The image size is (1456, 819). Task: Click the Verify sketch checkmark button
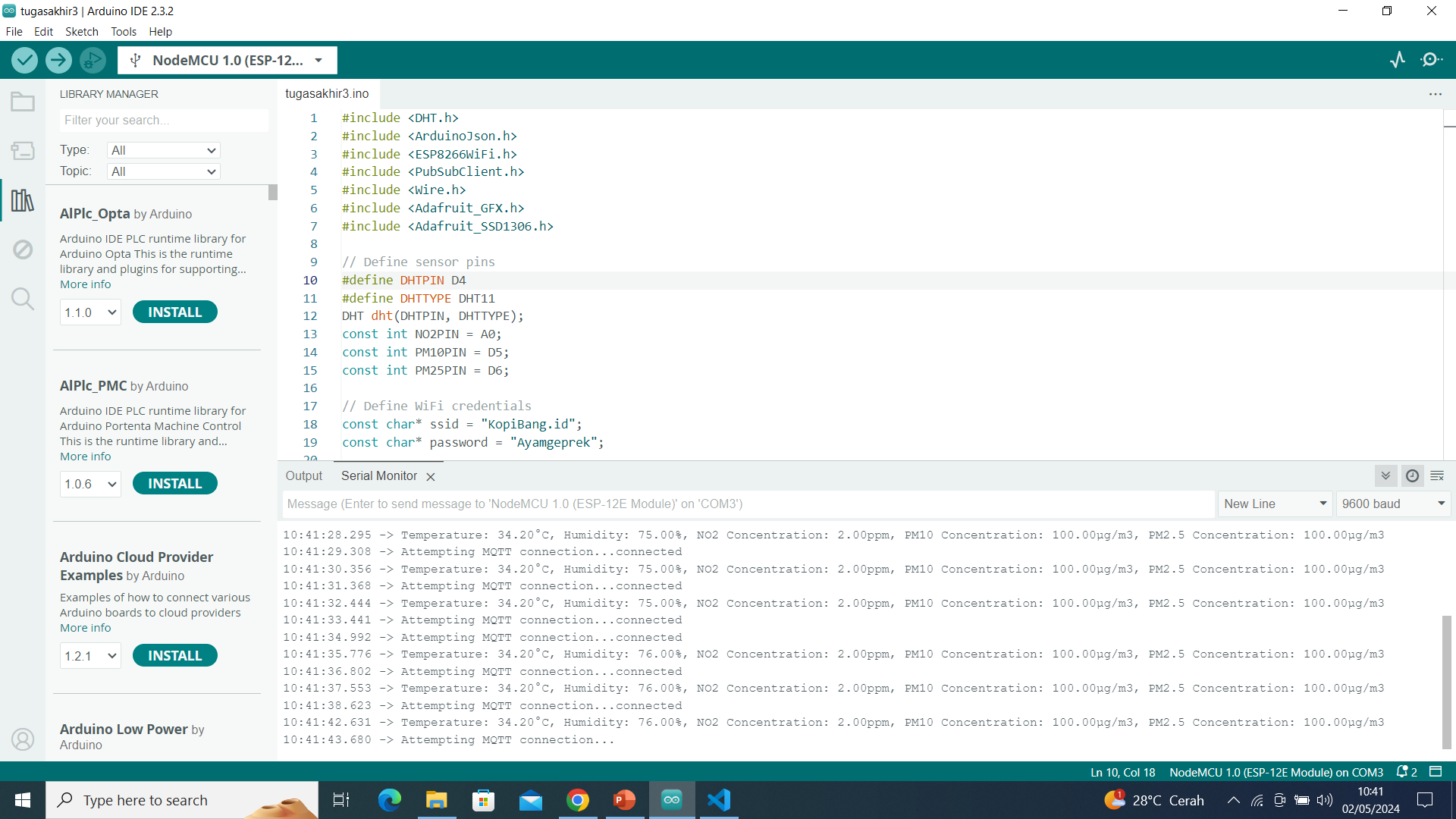point(25,60)
